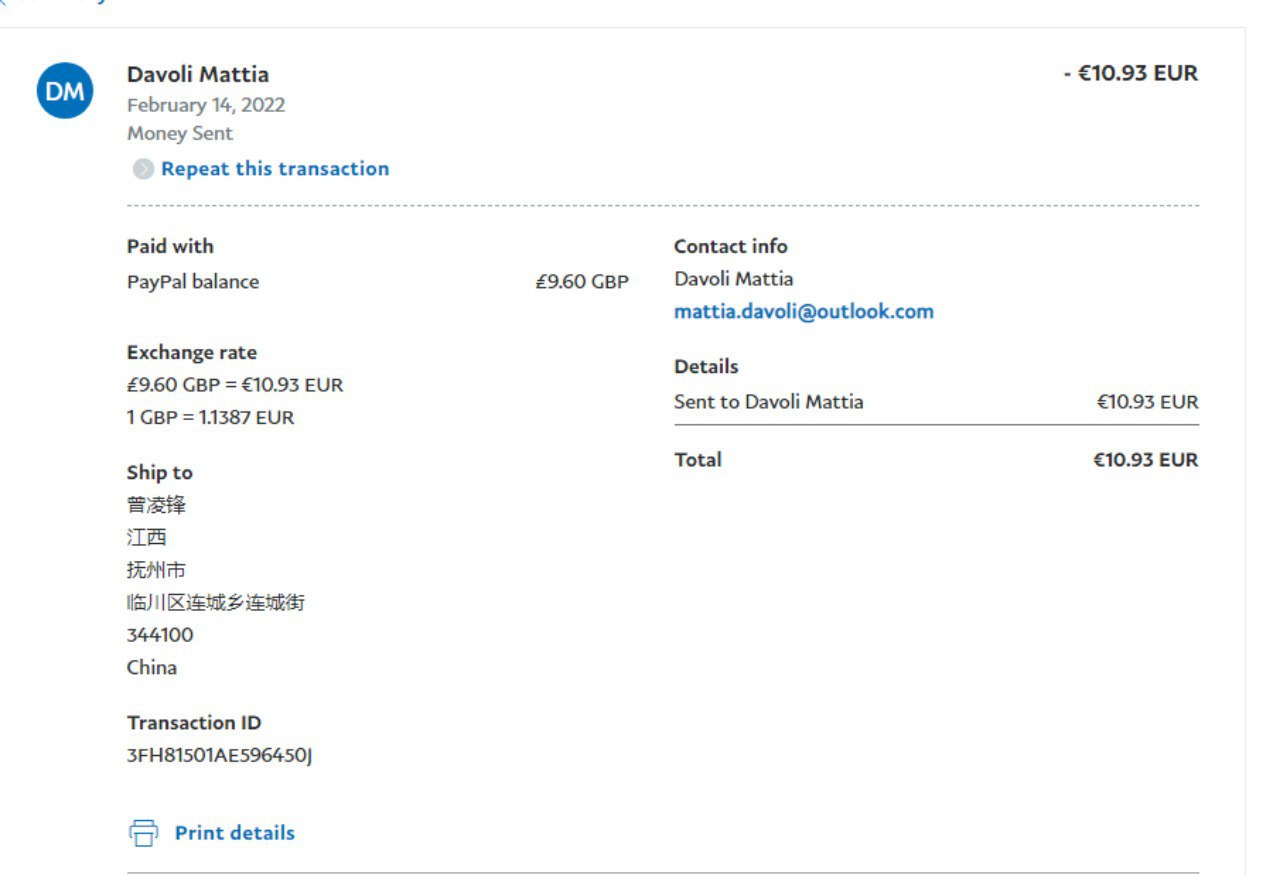Click the 1 GBP = 1.1387 EUR rate
This screenshot has height=875, width=1280.
click(x=210, y=417)
